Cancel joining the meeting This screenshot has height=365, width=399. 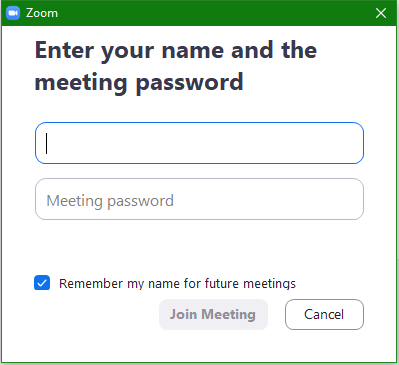point(324,314)
